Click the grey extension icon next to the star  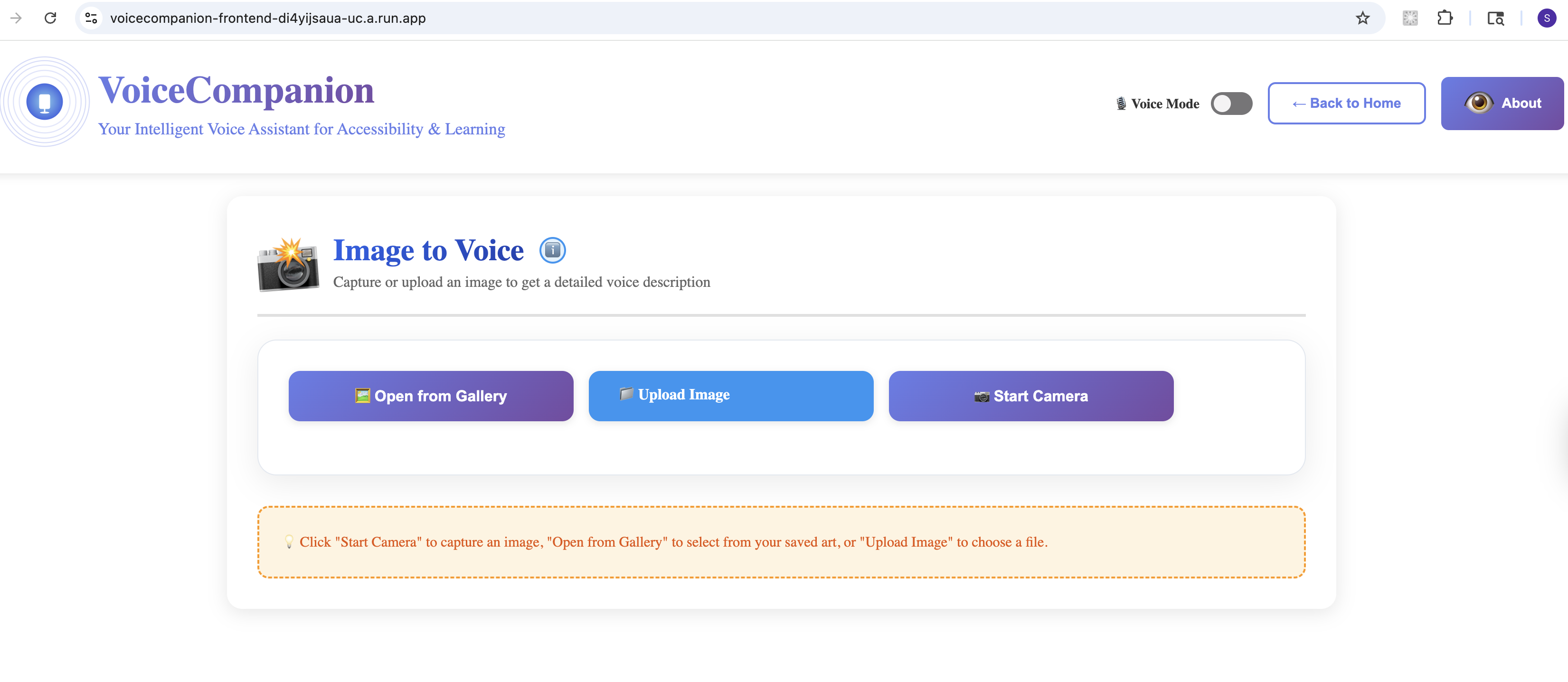(x=1410, y=18)
